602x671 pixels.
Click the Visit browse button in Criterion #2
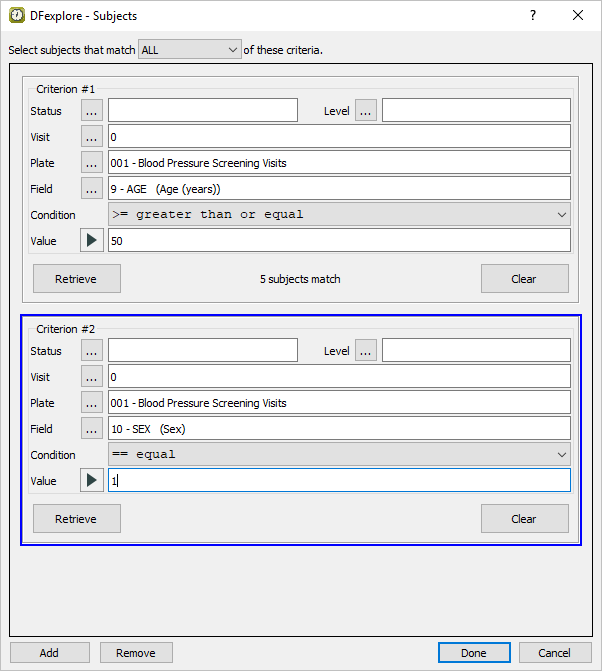[92, 377]
